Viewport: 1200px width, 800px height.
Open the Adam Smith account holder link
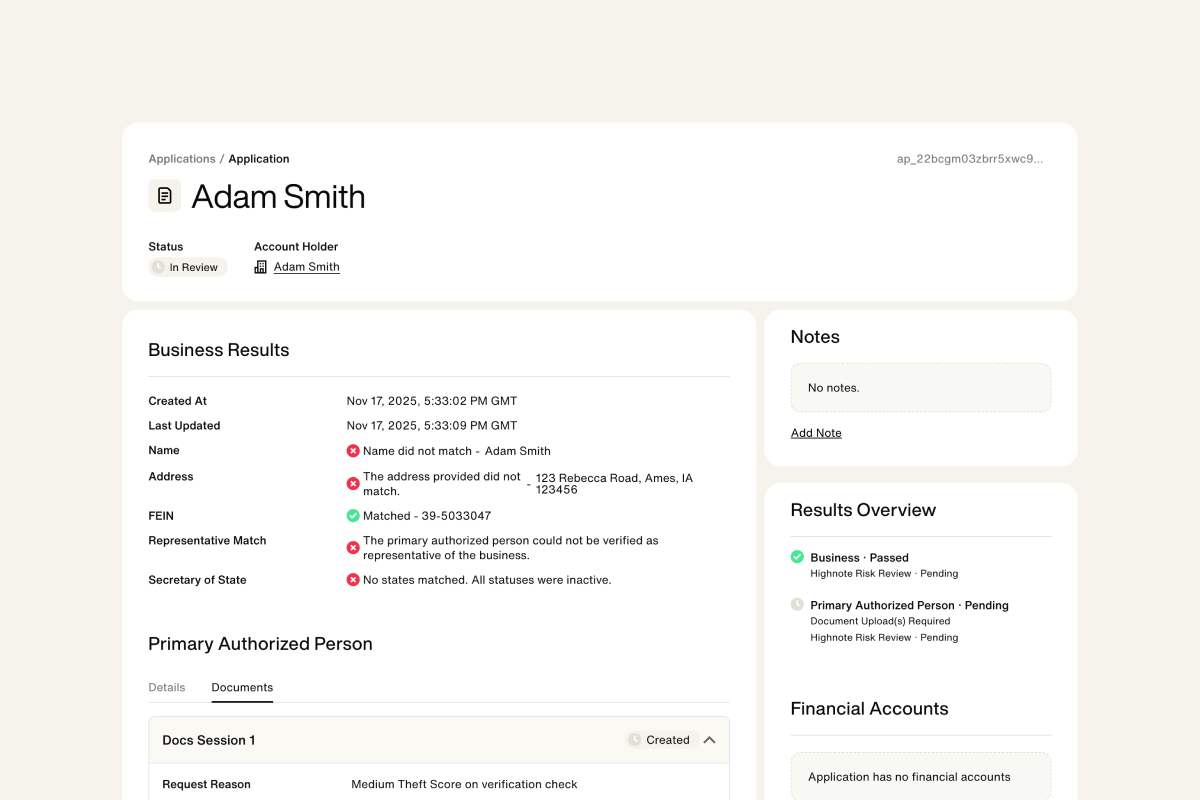tap(307, 267)
